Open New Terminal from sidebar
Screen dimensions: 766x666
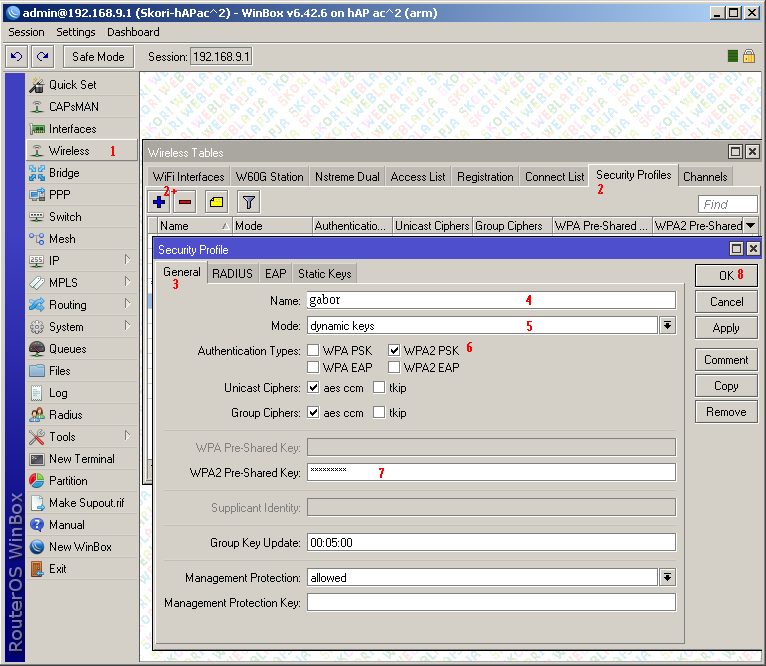pyautogui.click(x=81, y=459)
